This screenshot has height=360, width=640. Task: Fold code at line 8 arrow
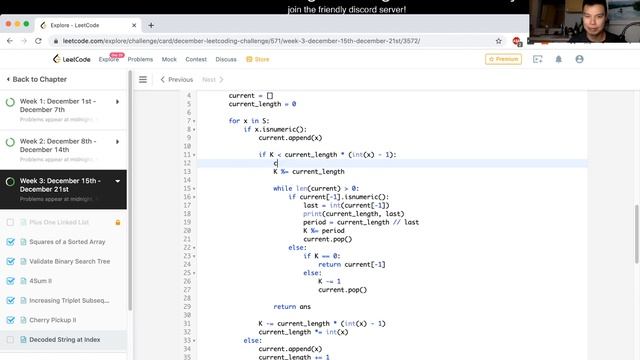[194, 130]
